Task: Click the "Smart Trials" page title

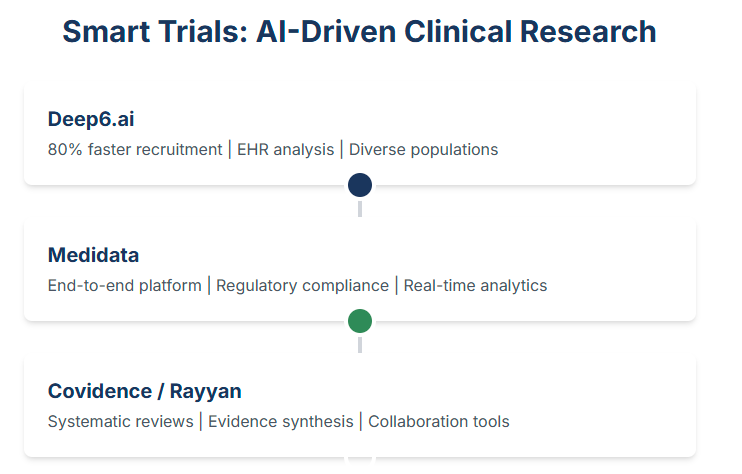Action: coord(359,32)
